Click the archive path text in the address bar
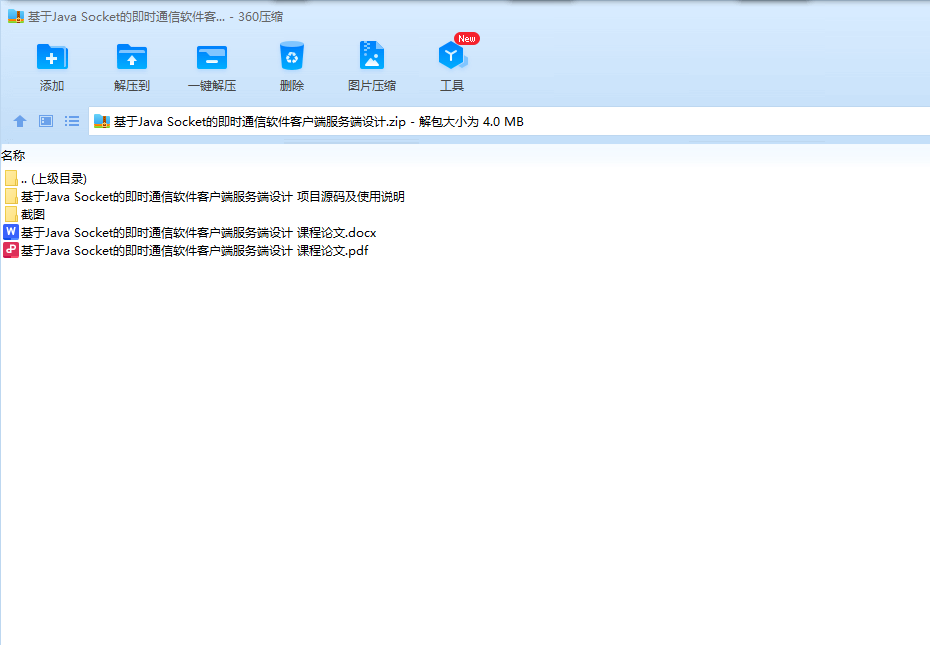This screenshot has height=645, width=930. (x=319, y=122)
